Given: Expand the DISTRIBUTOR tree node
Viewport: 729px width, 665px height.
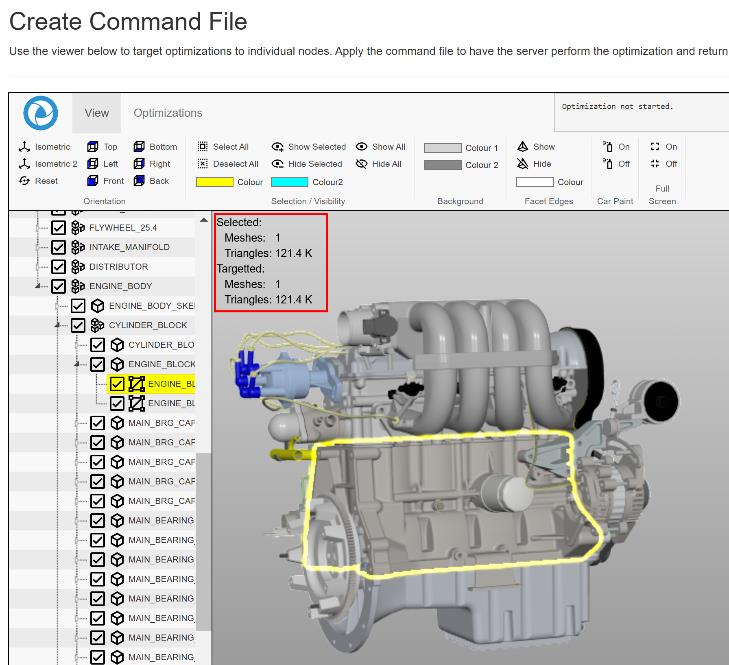Looking at the screenshot, I should point(38,267).
